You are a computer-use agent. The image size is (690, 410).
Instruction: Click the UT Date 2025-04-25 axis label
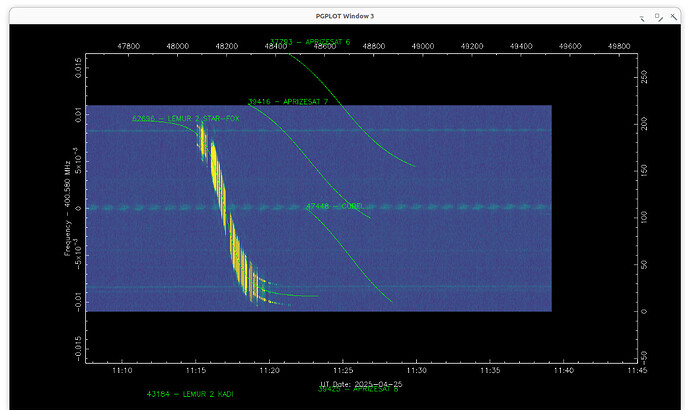[361, 384]
